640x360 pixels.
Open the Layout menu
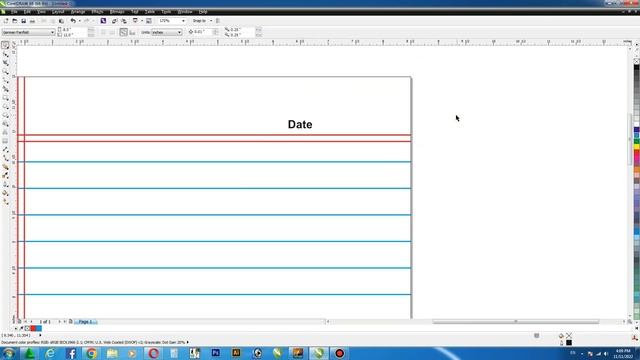[x=58, y=12]
